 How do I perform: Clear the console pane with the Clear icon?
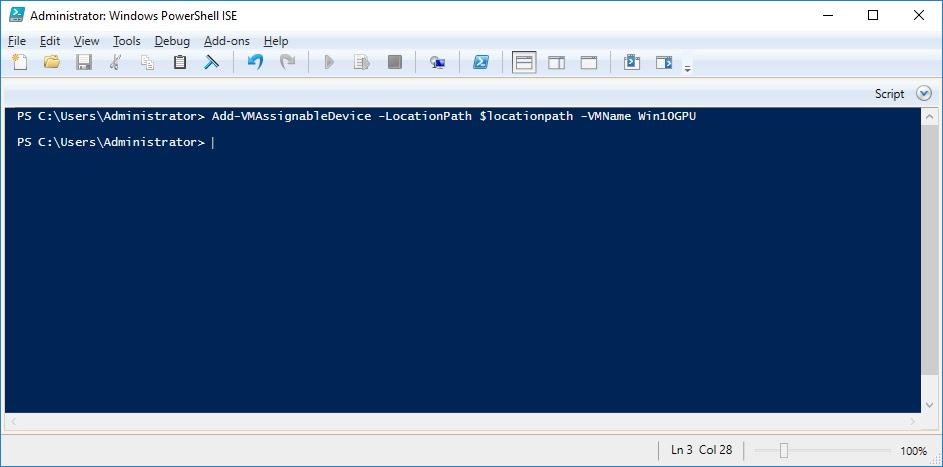tap(211, 62)
